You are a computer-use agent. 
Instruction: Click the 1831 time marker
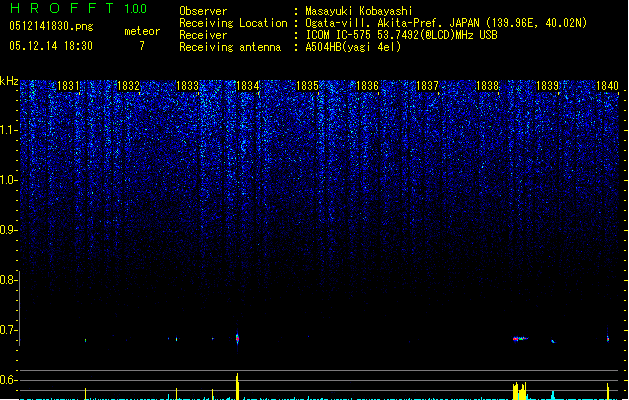pos(68,86)
